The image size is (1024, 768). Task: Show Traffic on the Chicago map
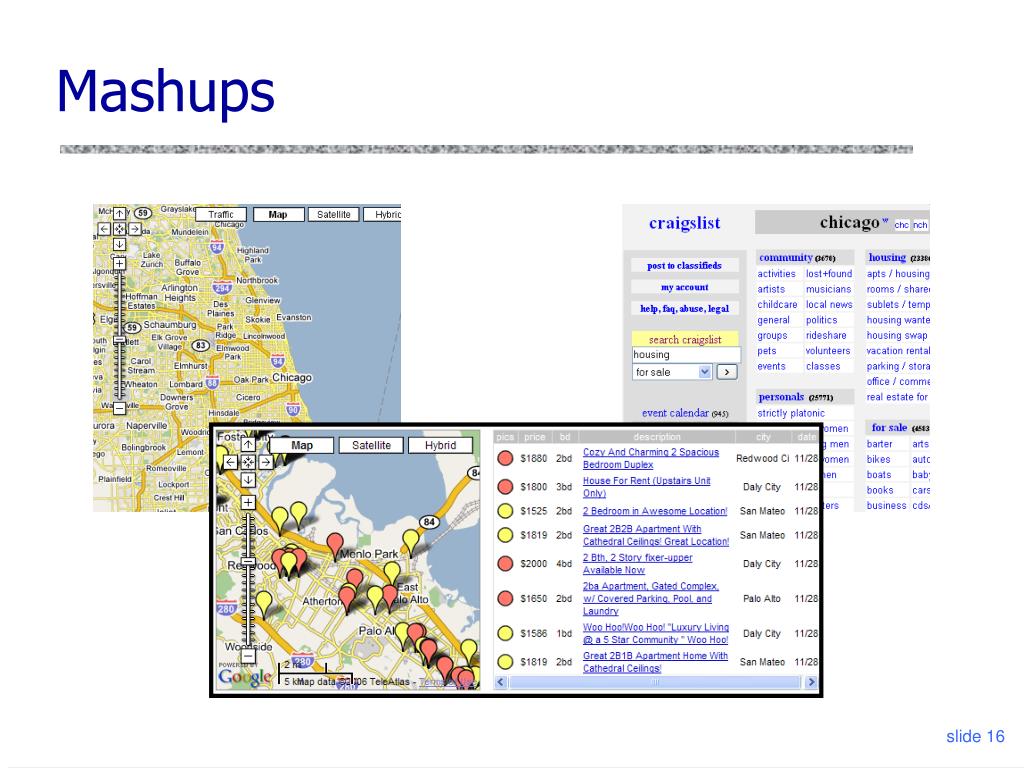coord(221,214)
